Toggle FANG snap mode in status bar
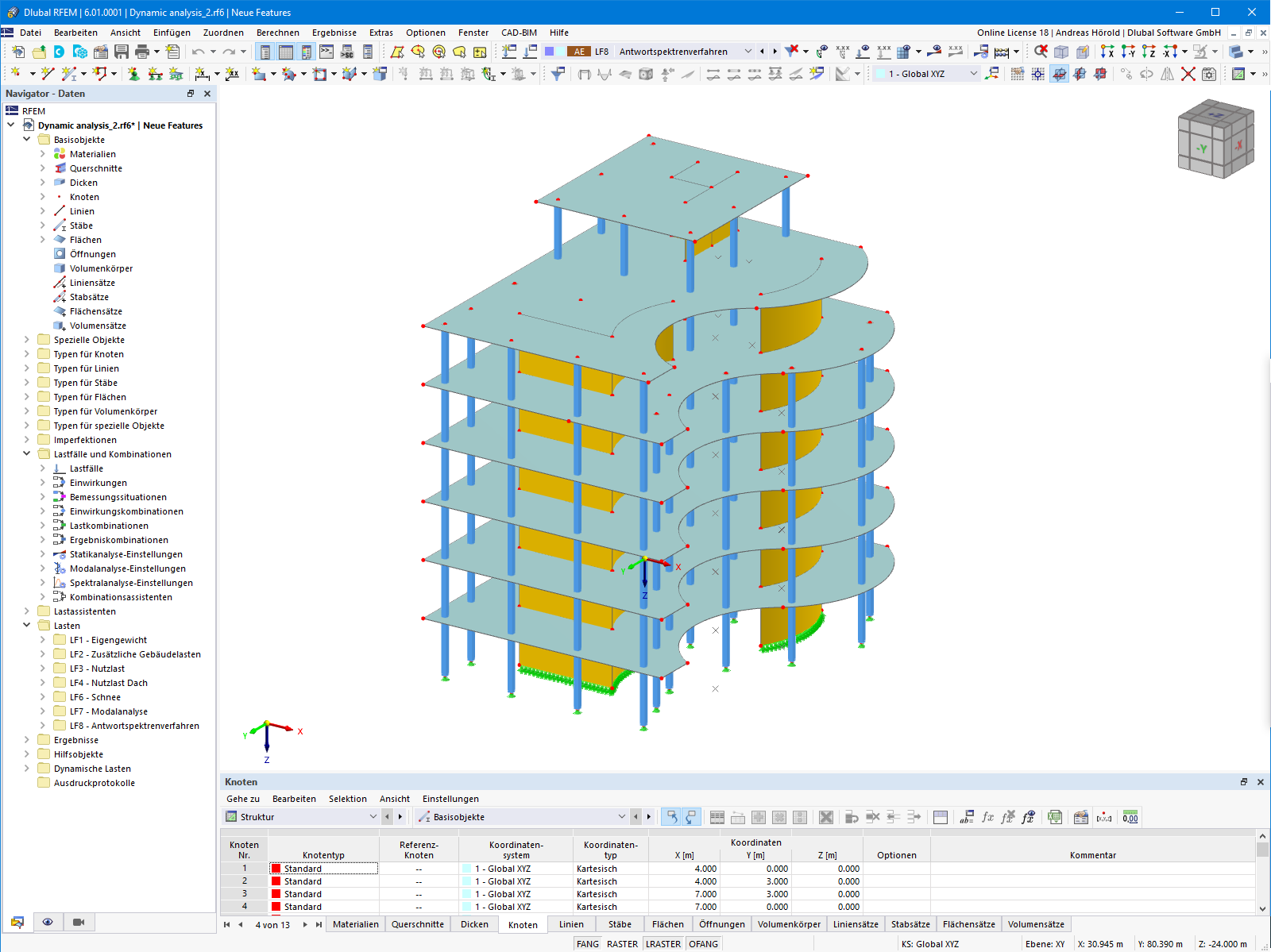The height and width of the screenshot is (952, 1271). click(588, 943)
